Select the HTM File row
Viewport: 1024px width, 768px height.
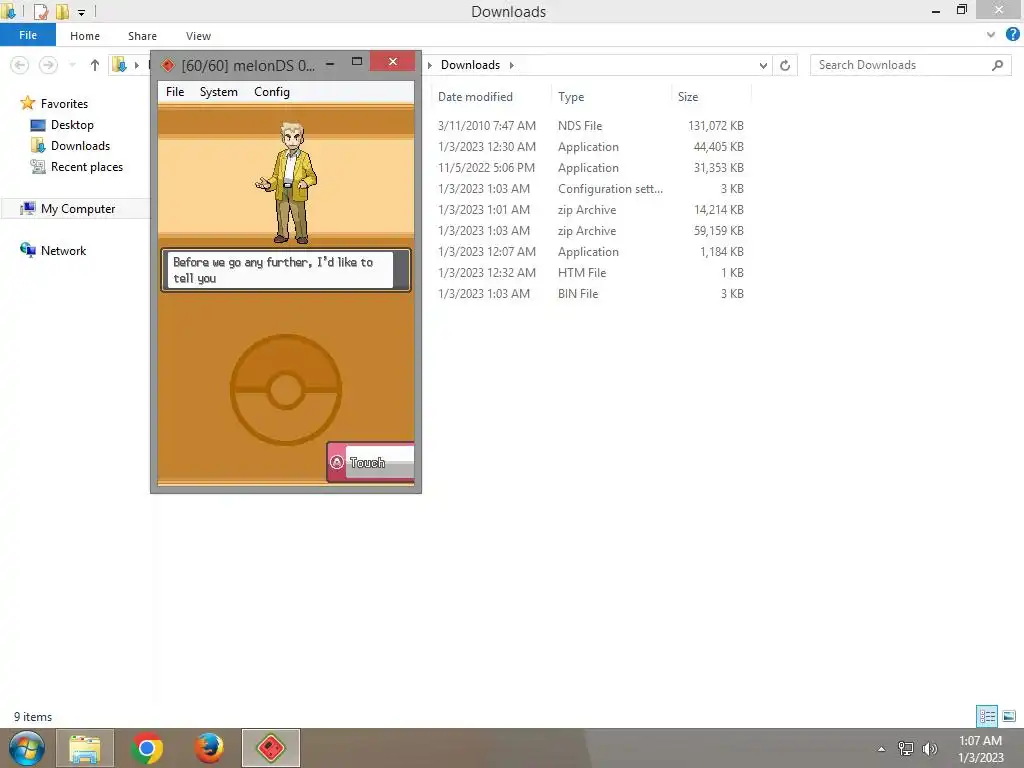tap(590, 272)
